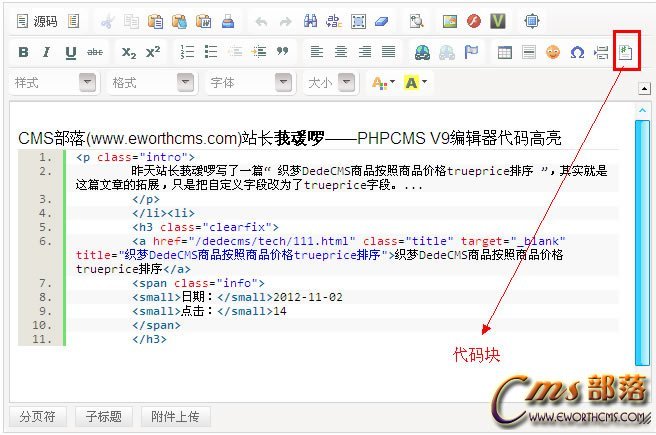Insert special character with the omega icon

[577, 52]
